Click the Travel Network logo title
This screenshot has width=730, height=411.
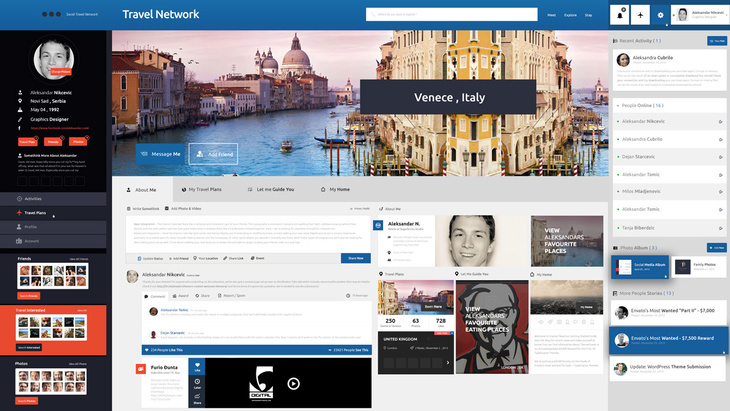[x=161, y=14]
